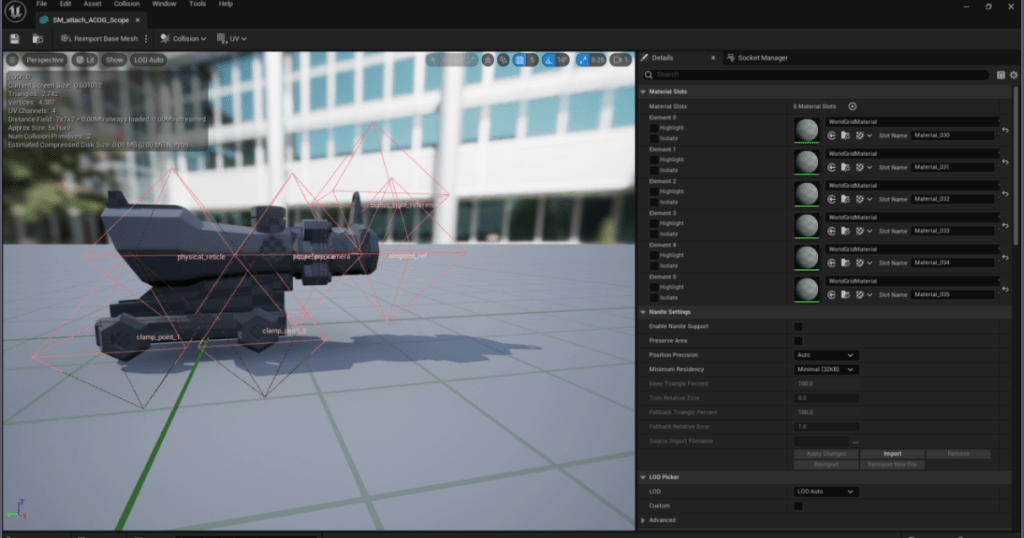1024x538 pixels.
Task: Expand the Advanced section
Action: (644, 520)
